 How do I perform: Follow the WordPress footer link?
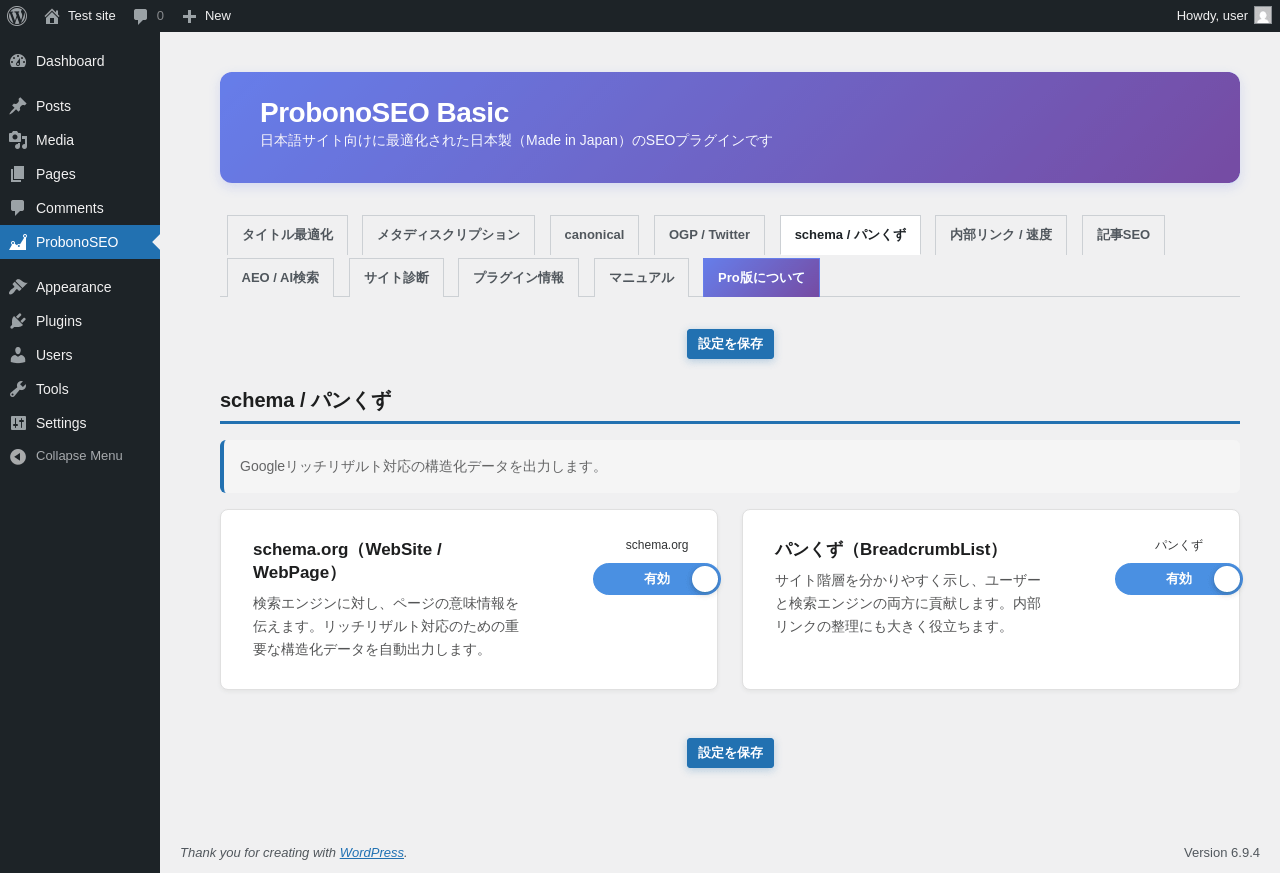coord(372,853)
